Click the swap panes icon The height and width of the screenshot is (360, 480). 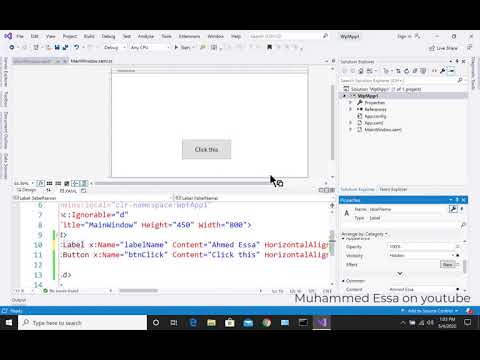click(49, 190)
